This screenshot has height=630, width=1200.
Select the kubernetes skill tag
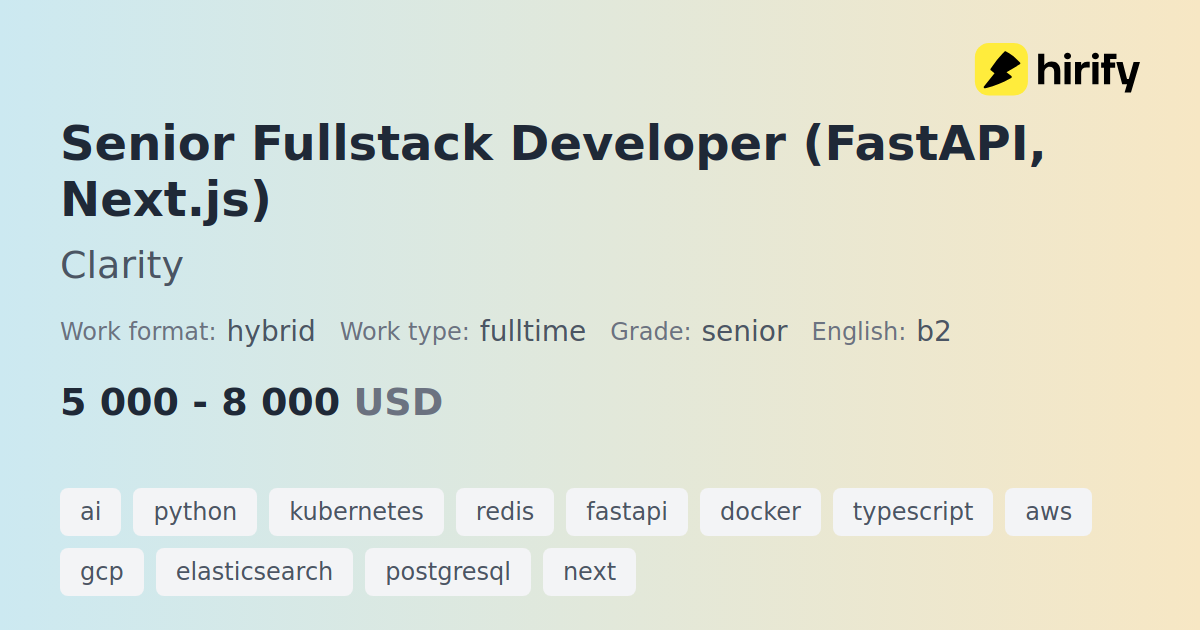[x=356, y=512]
